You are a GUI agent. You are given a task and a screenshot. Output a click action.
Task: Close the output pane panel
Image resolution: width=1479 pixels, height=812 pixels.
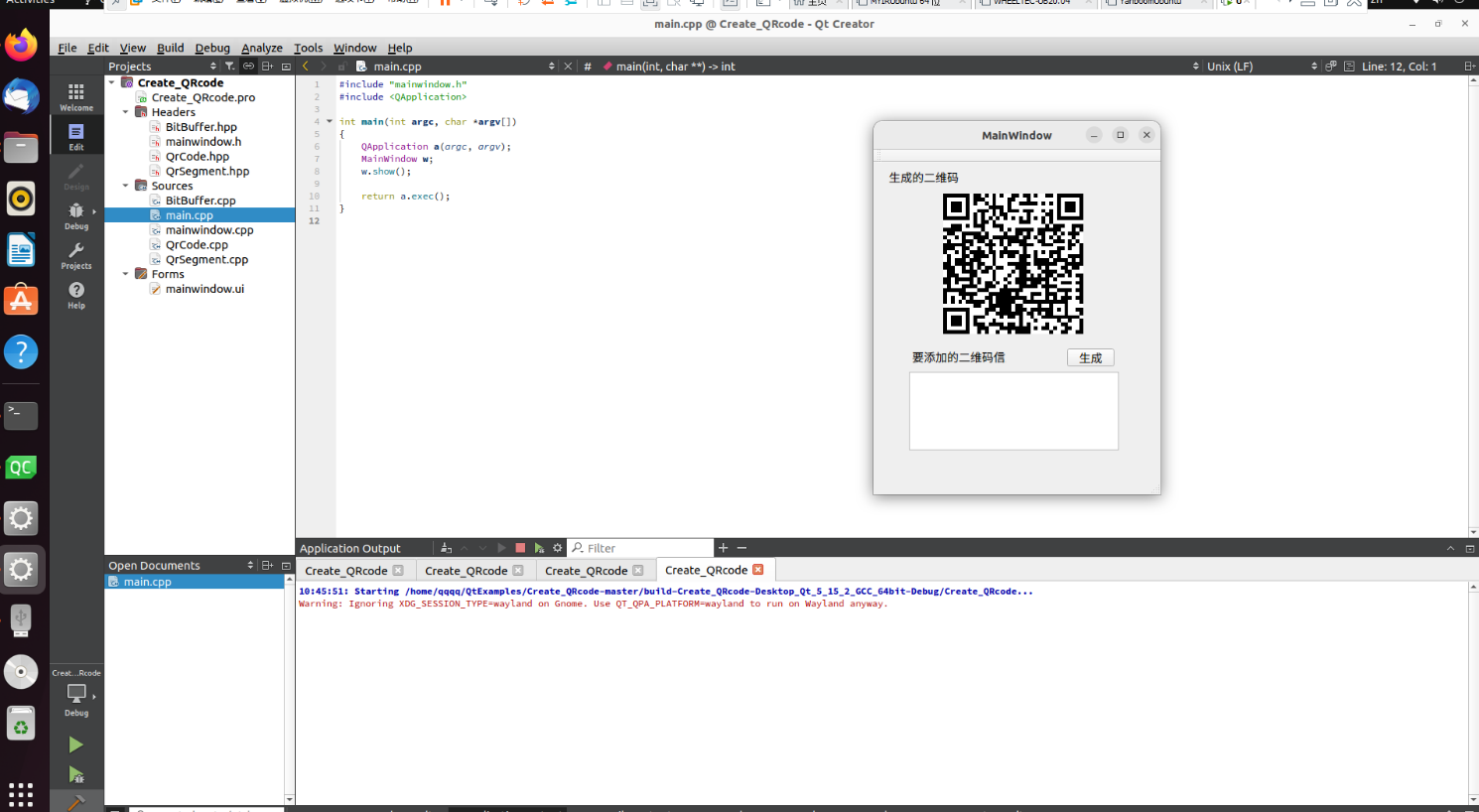pyautogui.click(x=1470, y=548)
